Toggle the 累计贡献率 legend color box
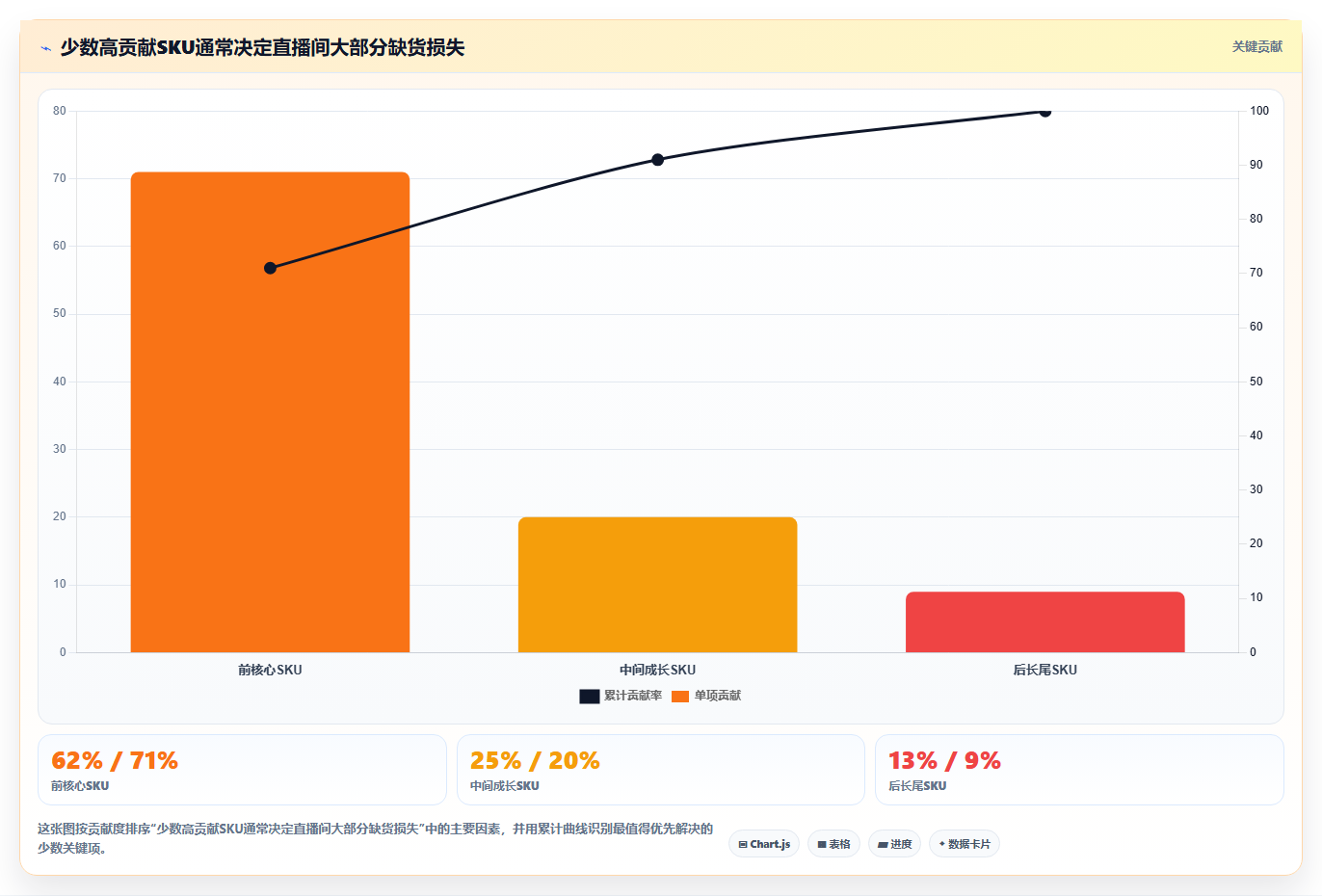Screen dimensions: 1322x896 589,697
